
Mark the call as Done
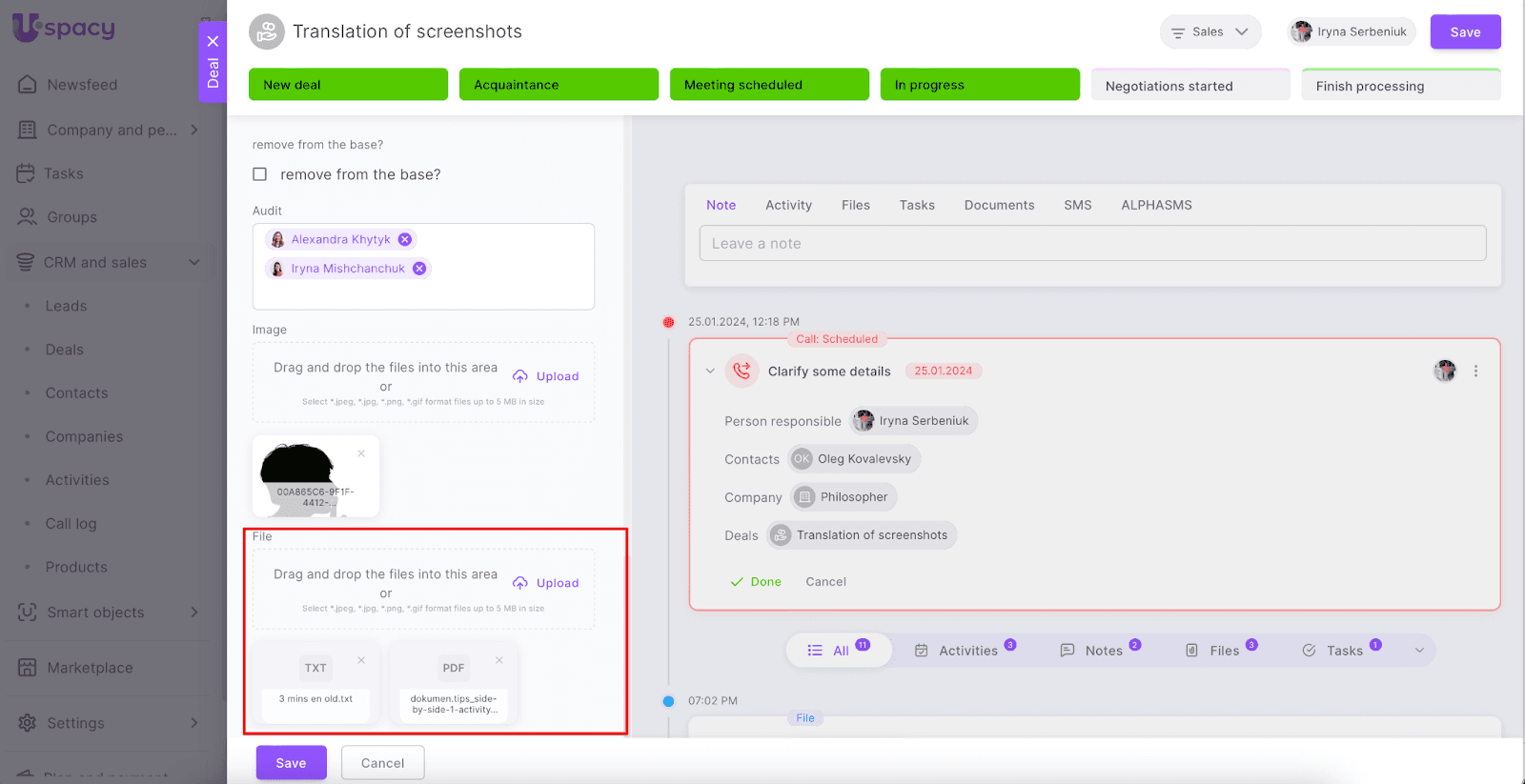click(756, 582)
